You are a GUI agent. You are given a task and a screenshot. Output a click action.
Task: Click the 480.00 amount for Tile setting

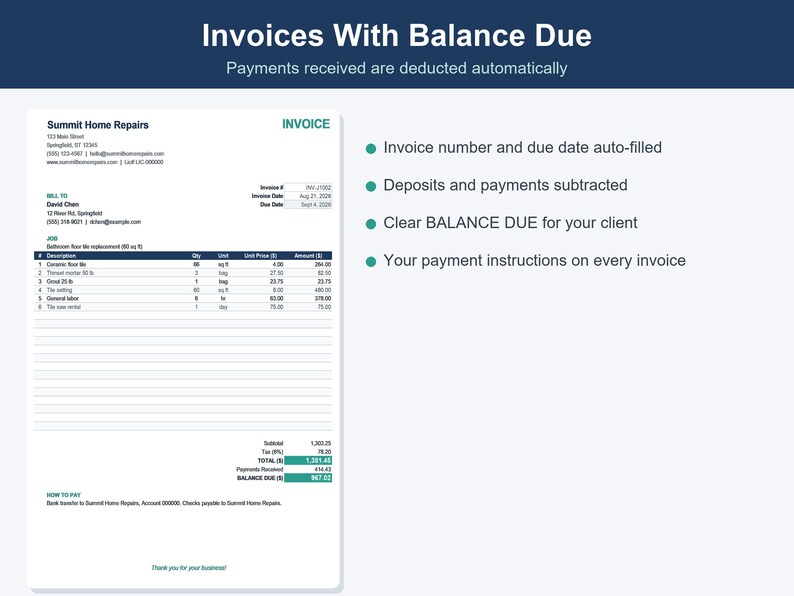(x=323, y=290)
